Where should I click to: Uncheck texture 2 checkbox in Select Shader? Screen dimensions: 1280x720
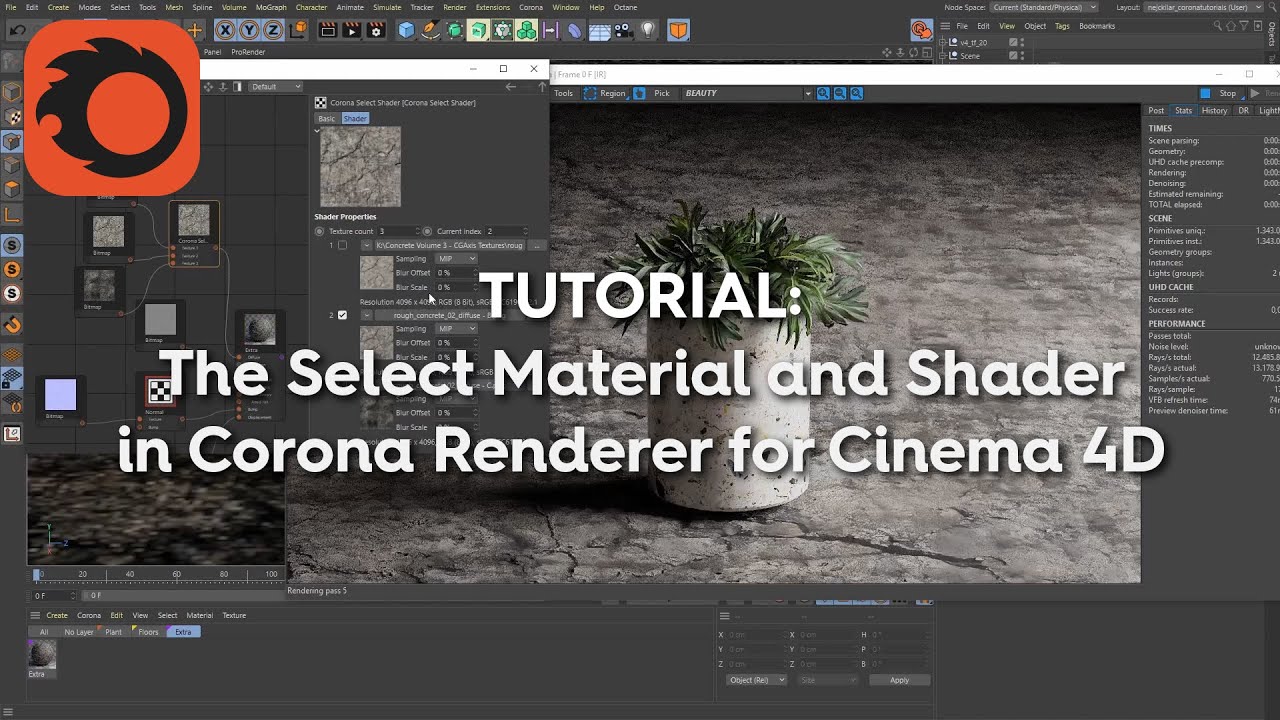tap(342, 315)
